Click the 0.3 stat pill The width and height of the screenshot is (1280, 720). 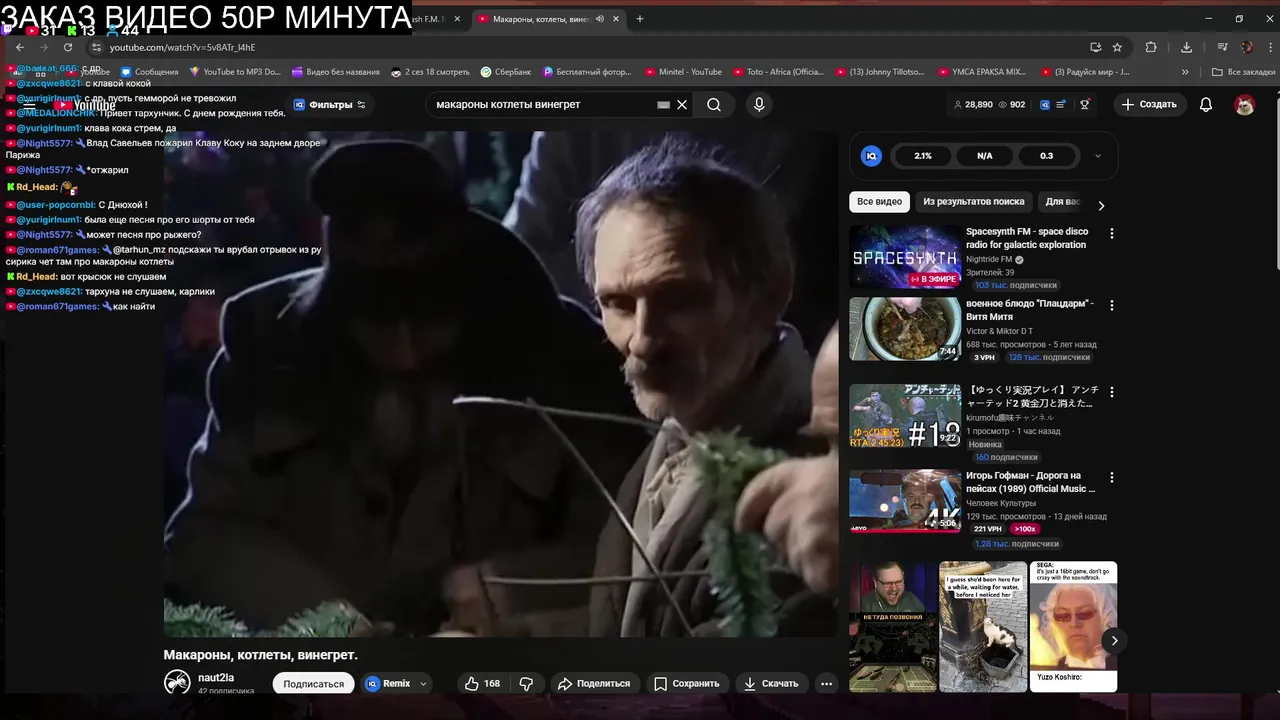click(1046, 156)
